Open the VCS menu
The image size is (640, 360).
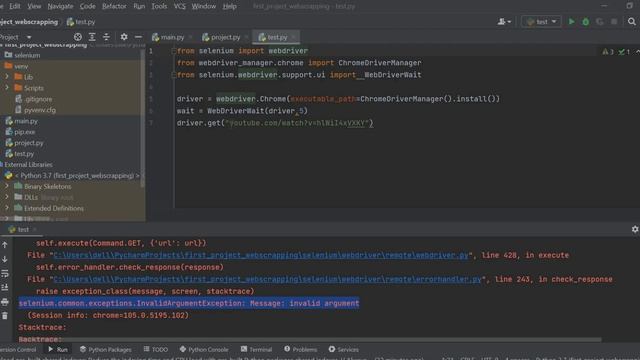point(180,6)
